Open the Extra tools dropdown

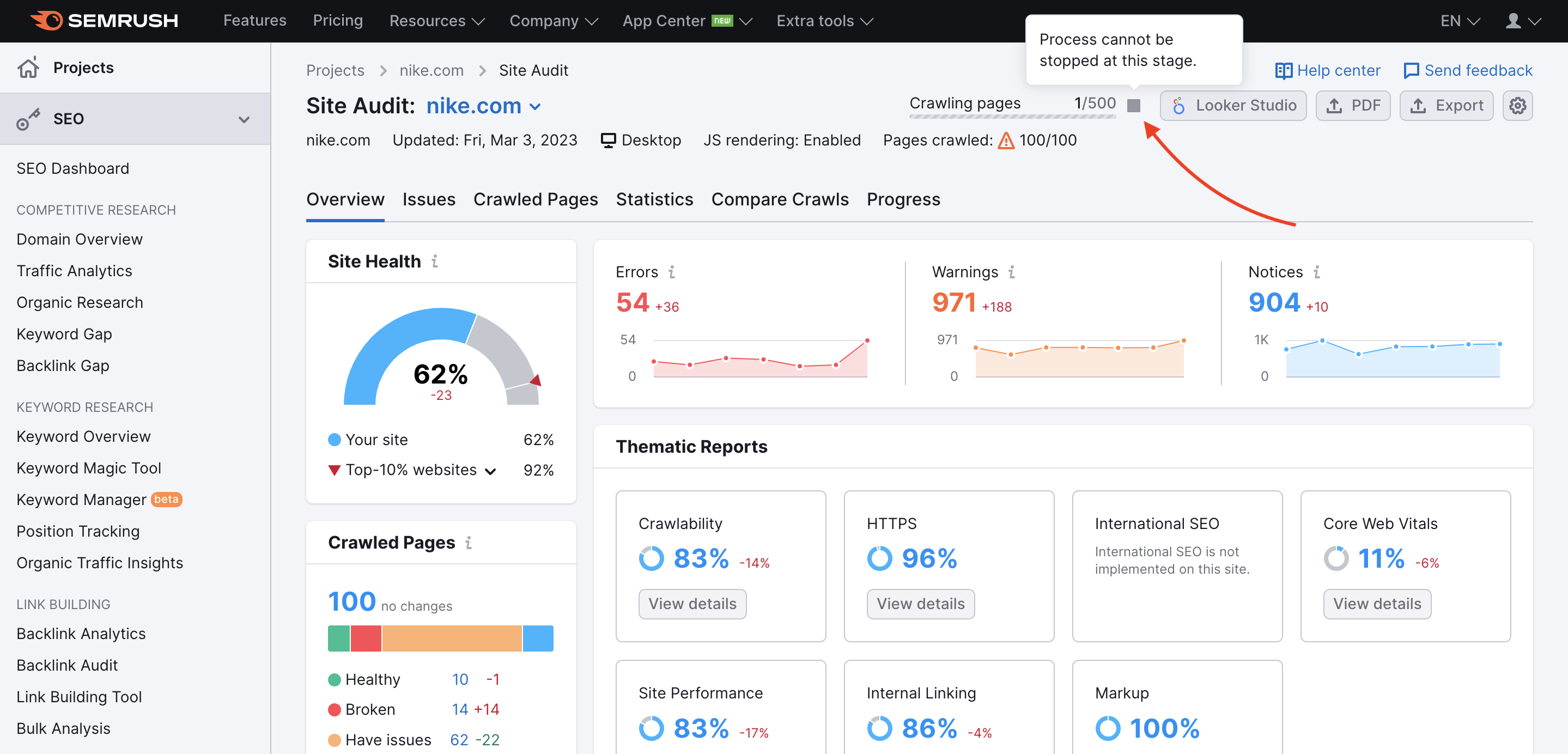(825, 21)
